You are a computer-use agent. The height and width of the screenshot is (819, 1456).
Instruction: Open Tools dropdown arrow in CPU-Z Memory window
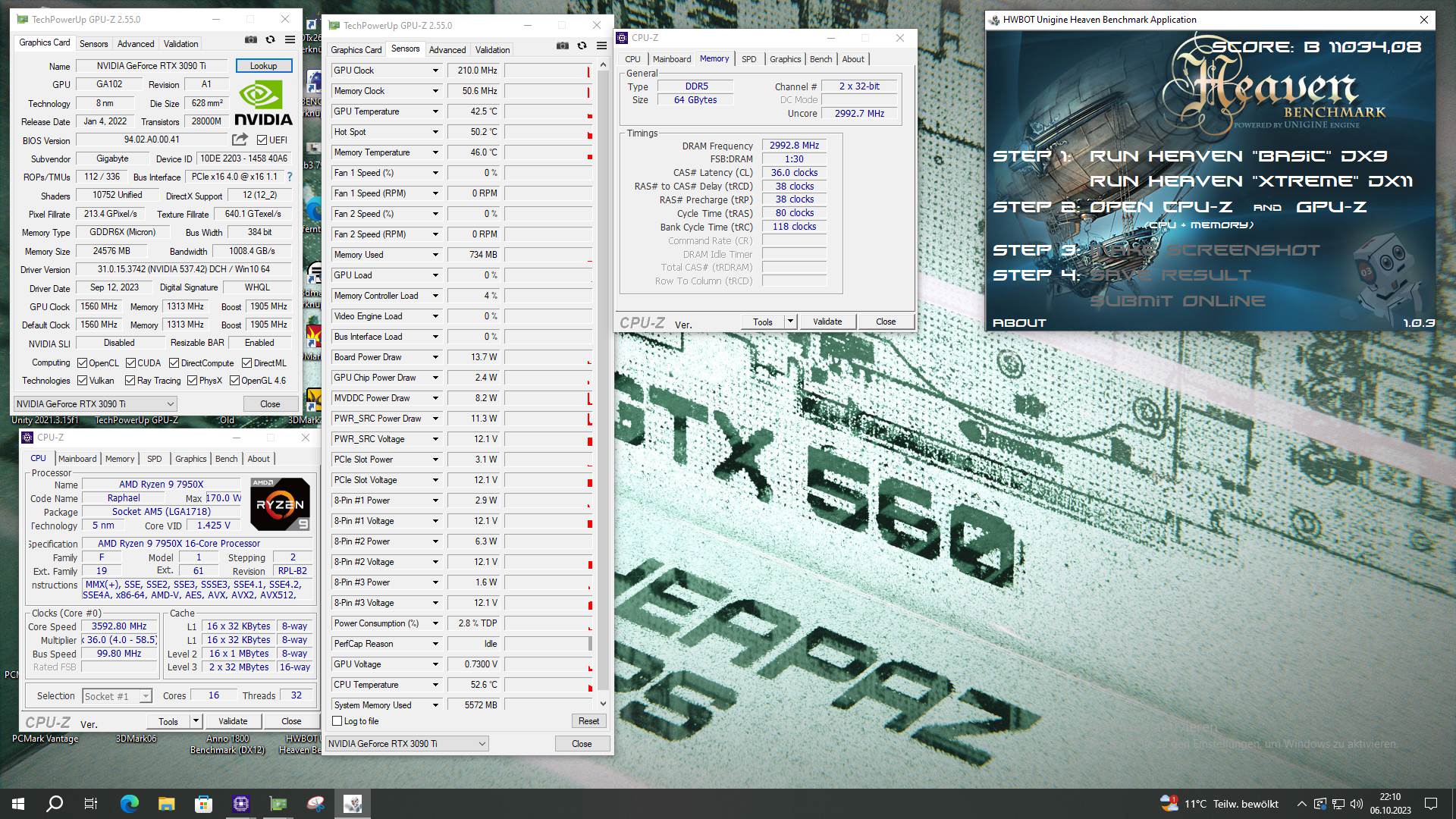click(790, 322)
